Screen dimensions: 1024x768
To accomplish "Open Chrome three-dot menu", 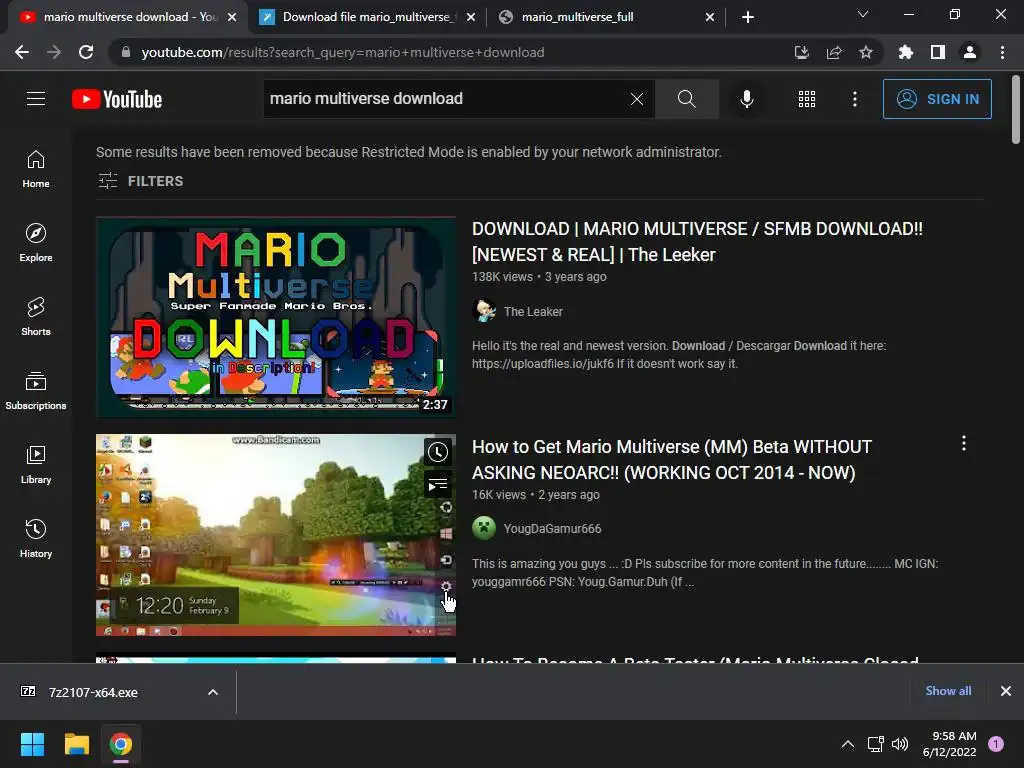I will pos(1002,52).
